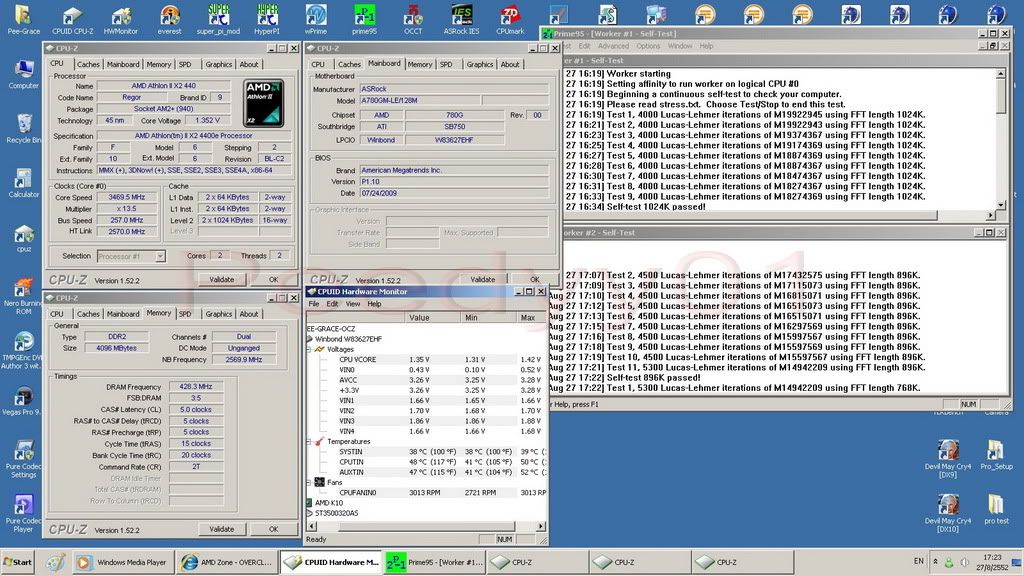Open the CPUID CPU-Z desktop shortcut
Screen dimensions: 1024x576
(x=72, y=20)
